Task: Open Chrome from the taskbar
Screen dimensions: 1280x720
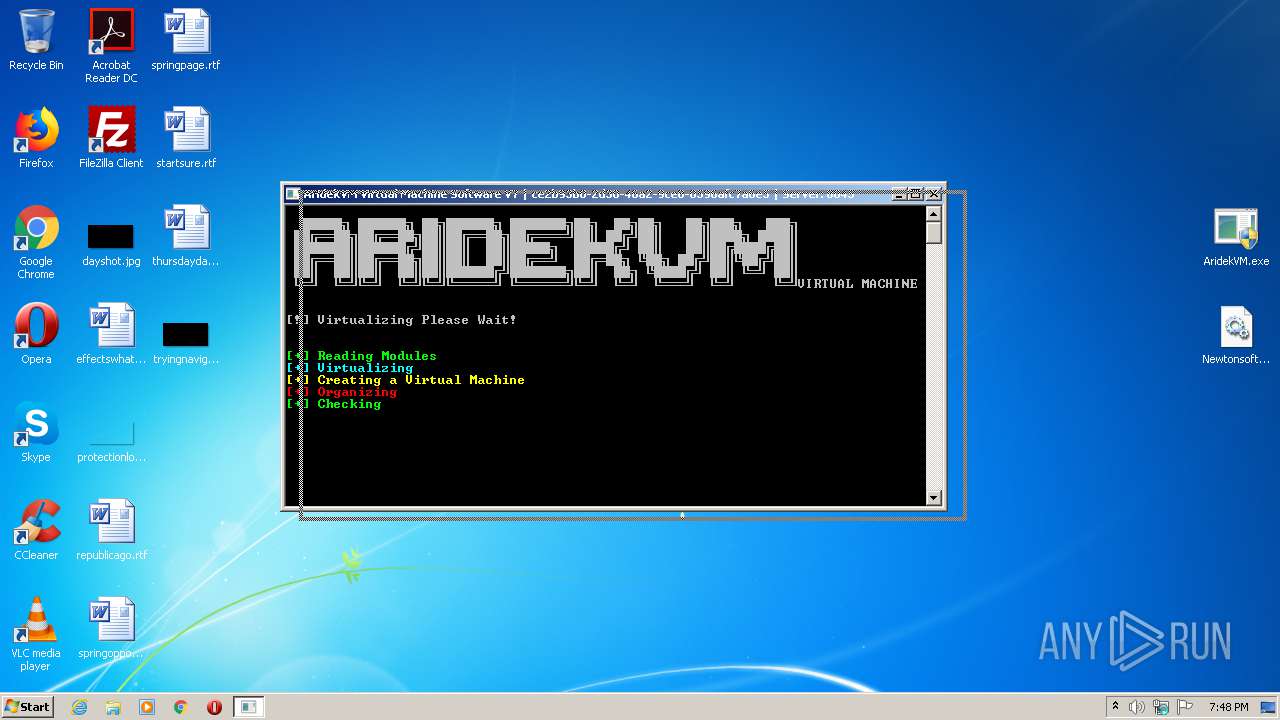Action: click(181, 707)
